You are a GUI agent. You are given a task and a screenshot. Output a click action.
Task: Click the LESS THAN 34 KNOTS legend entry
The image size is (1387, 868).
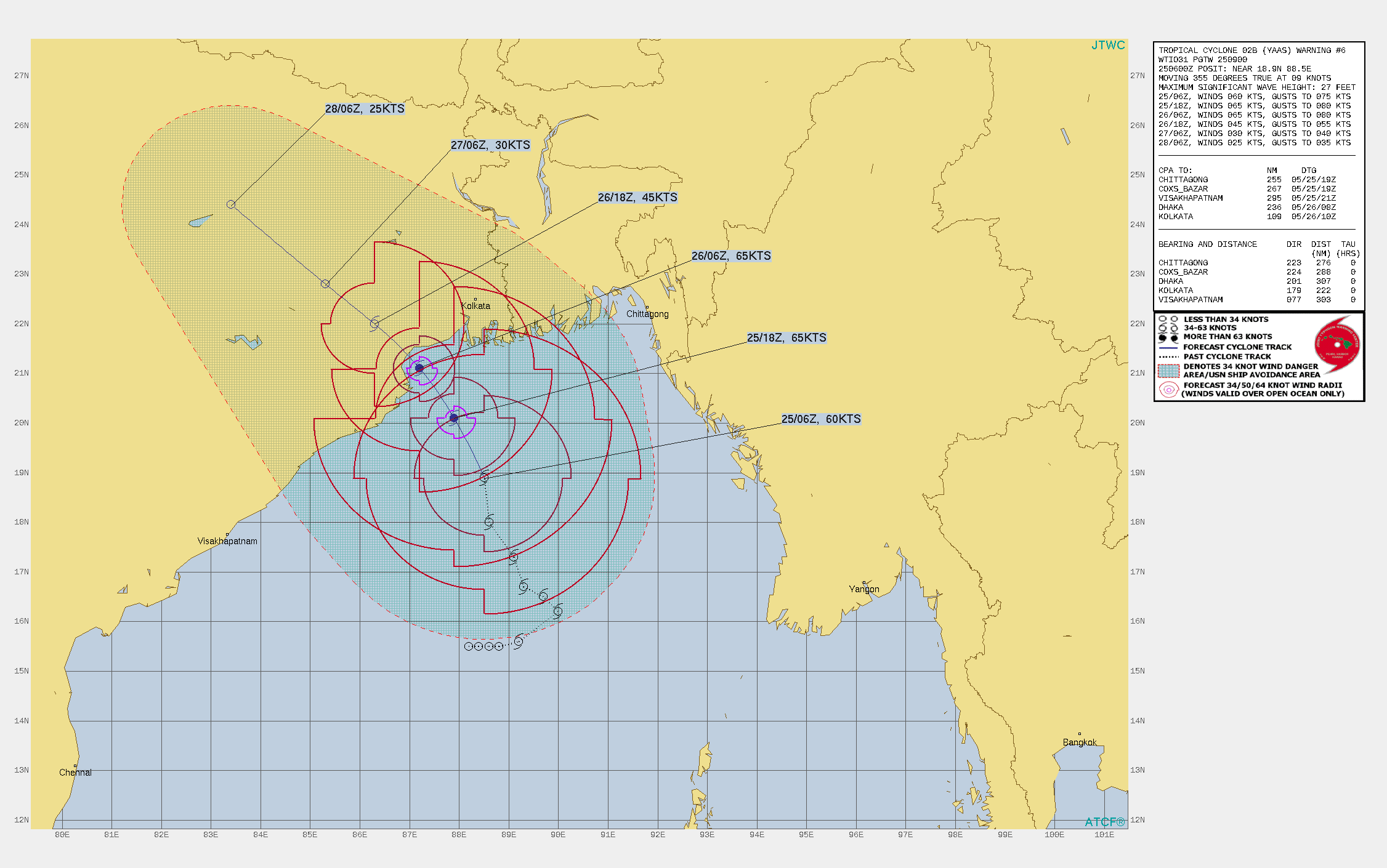pos(1226,319)
